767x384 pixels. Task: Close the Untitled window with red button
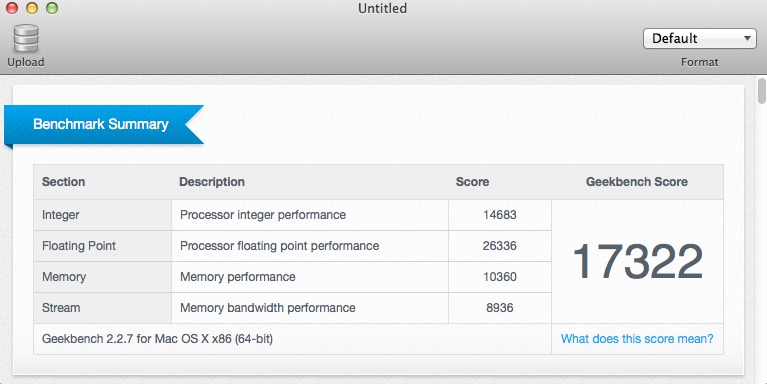[12, 8]
